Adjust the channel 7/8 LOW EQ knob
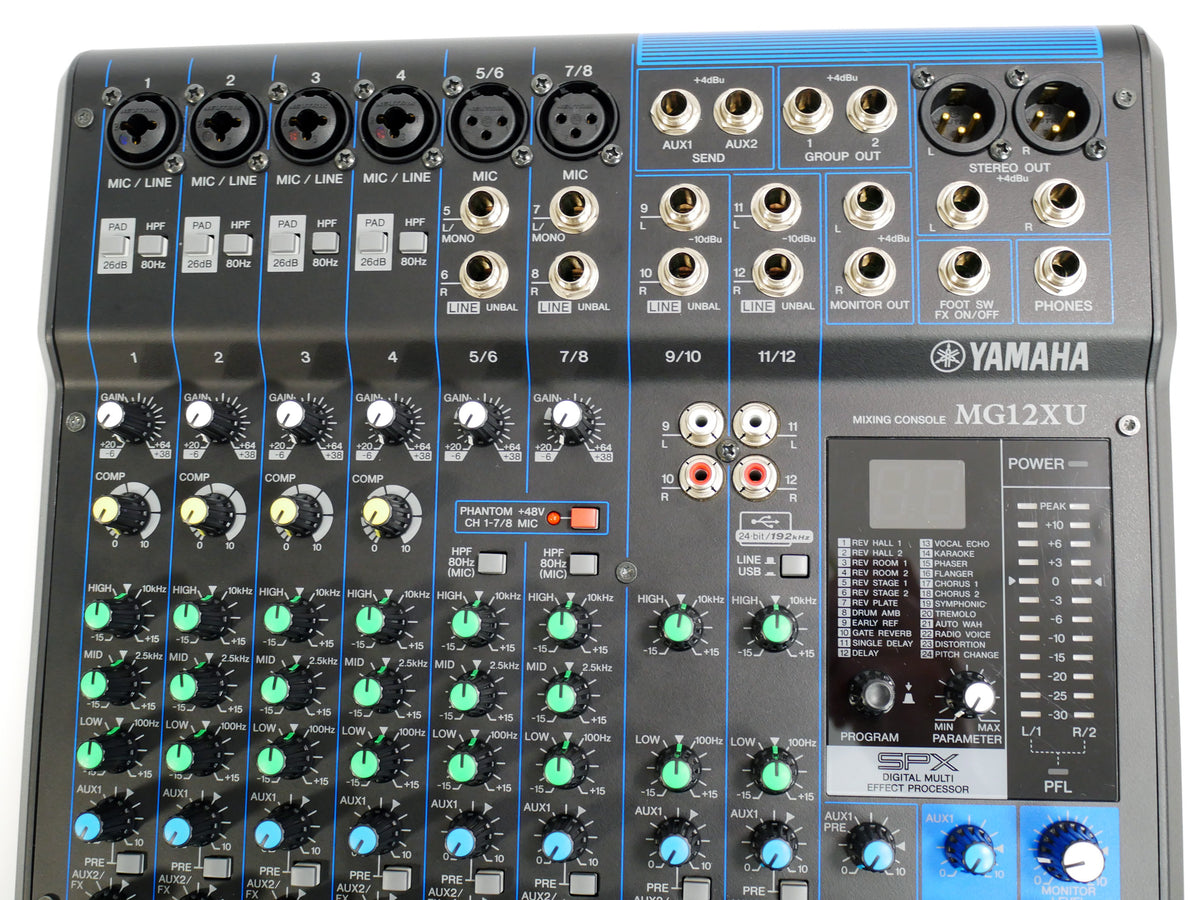1200x900 pixels. [566, 765]
